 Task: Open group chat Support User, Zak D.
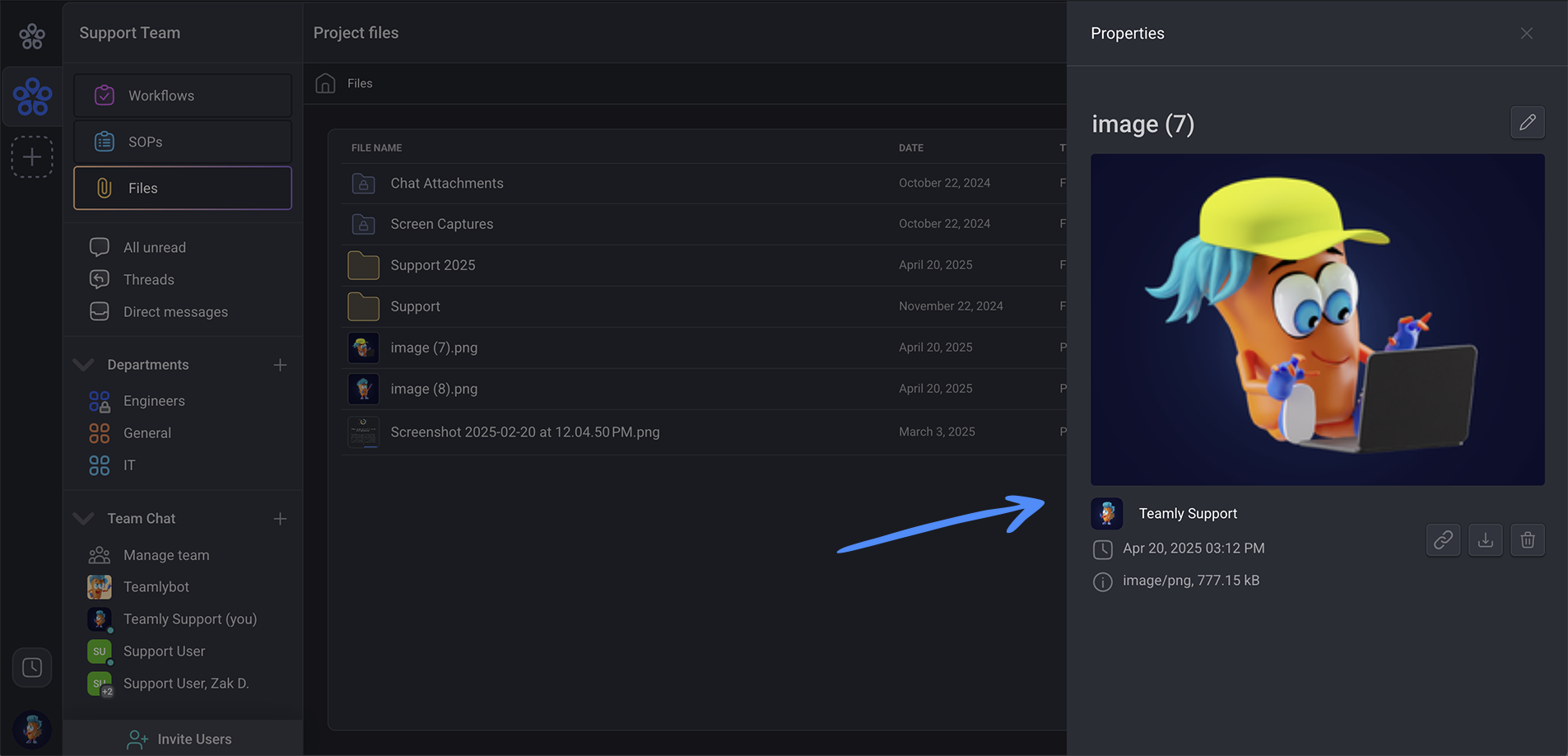[186, 684]
